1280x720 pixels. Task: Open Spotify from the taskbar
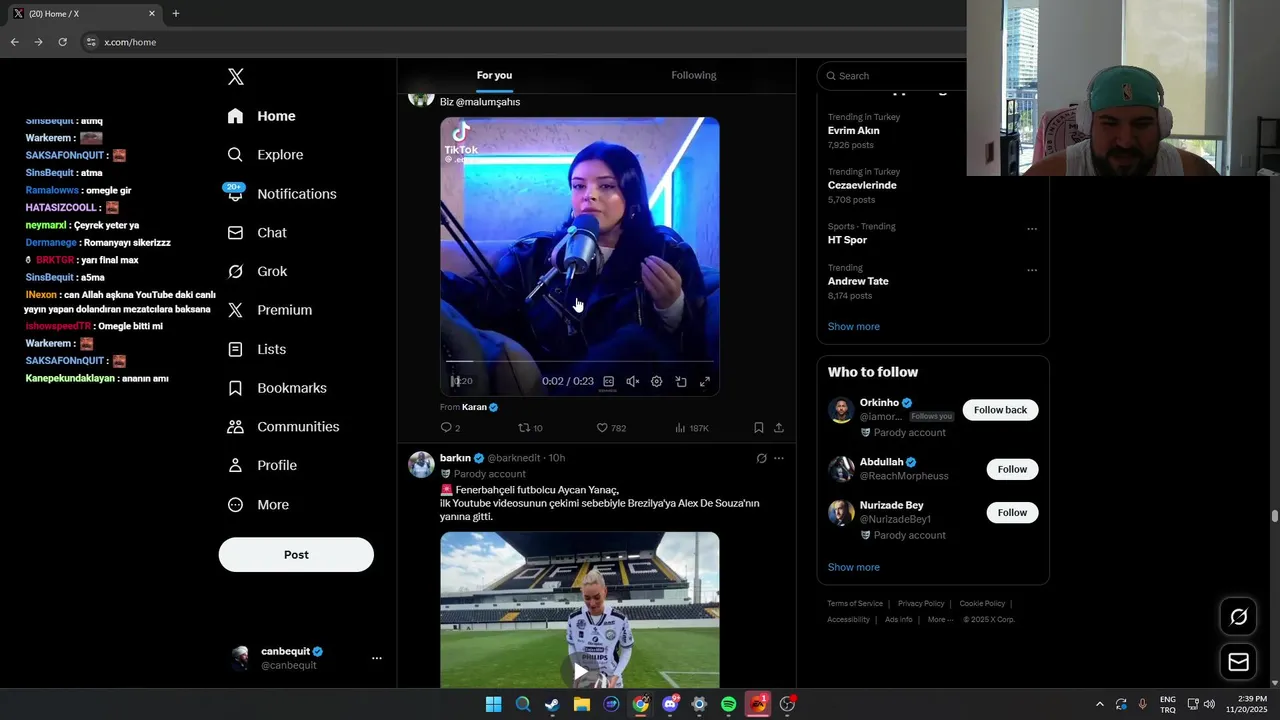[729, 704]
